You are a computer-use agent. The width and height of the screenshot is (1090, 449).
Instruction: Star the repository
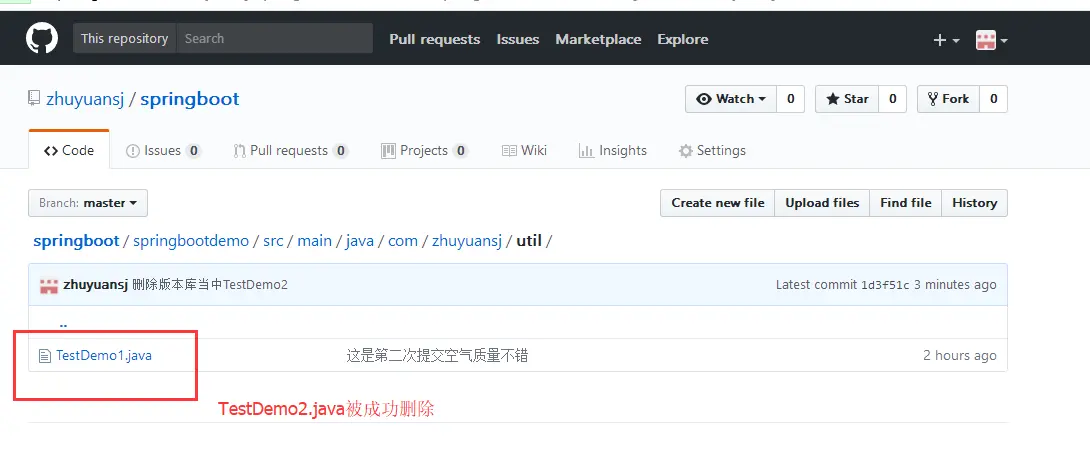[x=847, y=99]
